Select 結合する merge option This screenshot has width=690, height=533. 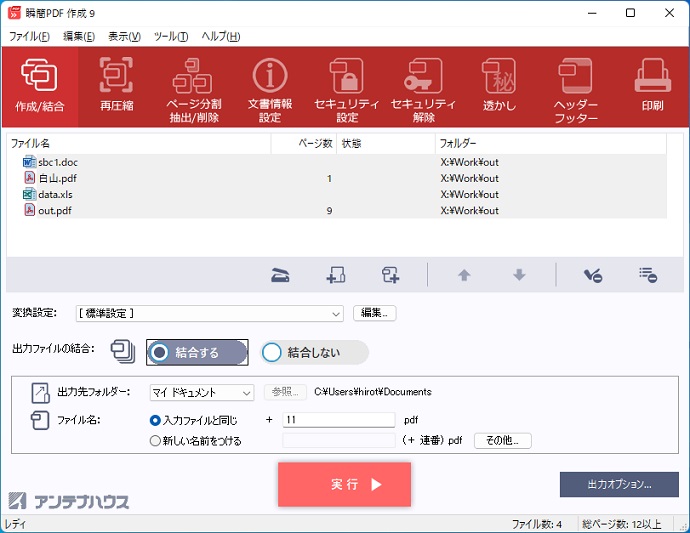(197, 352)
